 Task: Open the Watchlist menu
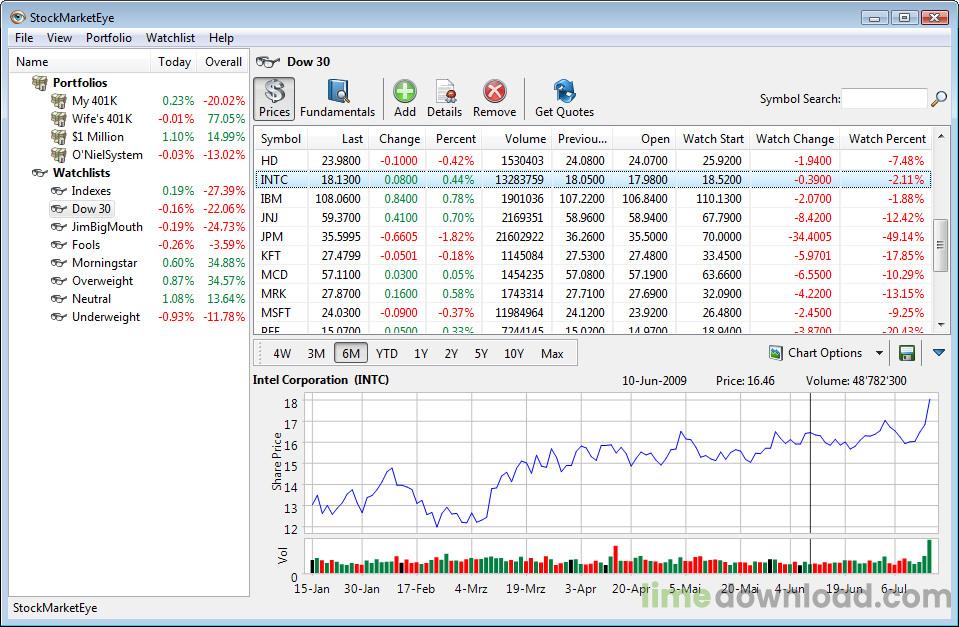tap(170, 37)
